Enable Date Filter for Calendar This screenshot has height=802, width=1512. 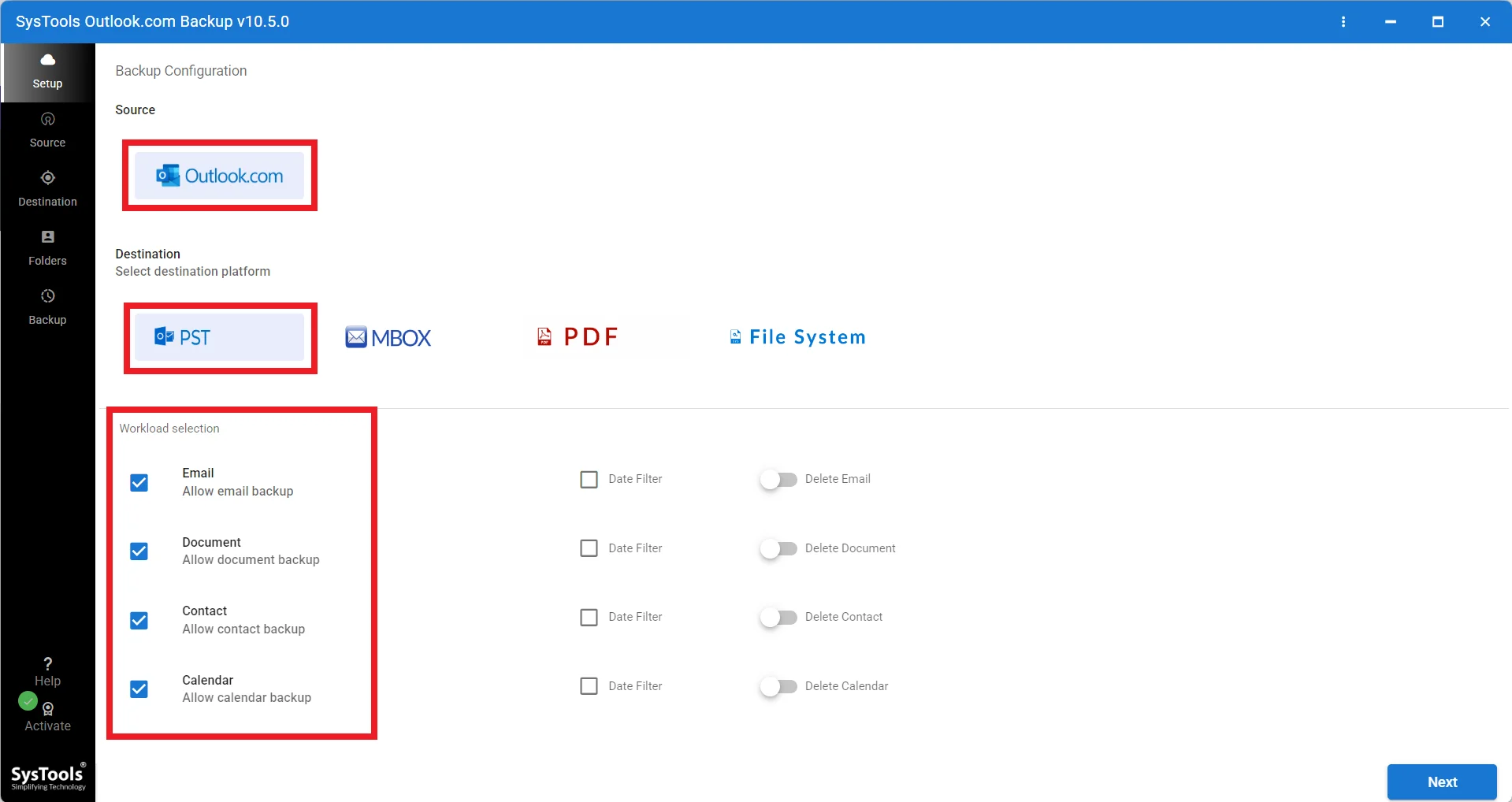click(589, 686)
